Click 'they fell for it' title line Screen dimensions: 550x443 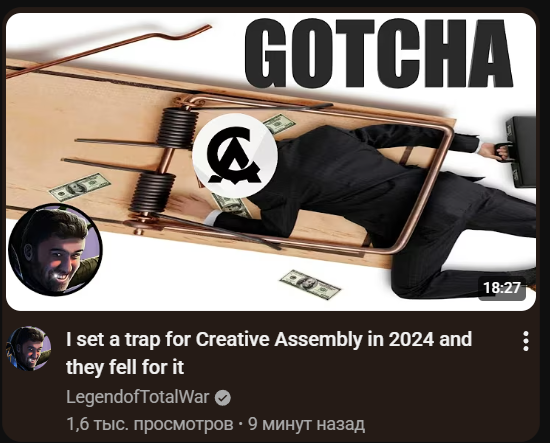coord(125,368)
